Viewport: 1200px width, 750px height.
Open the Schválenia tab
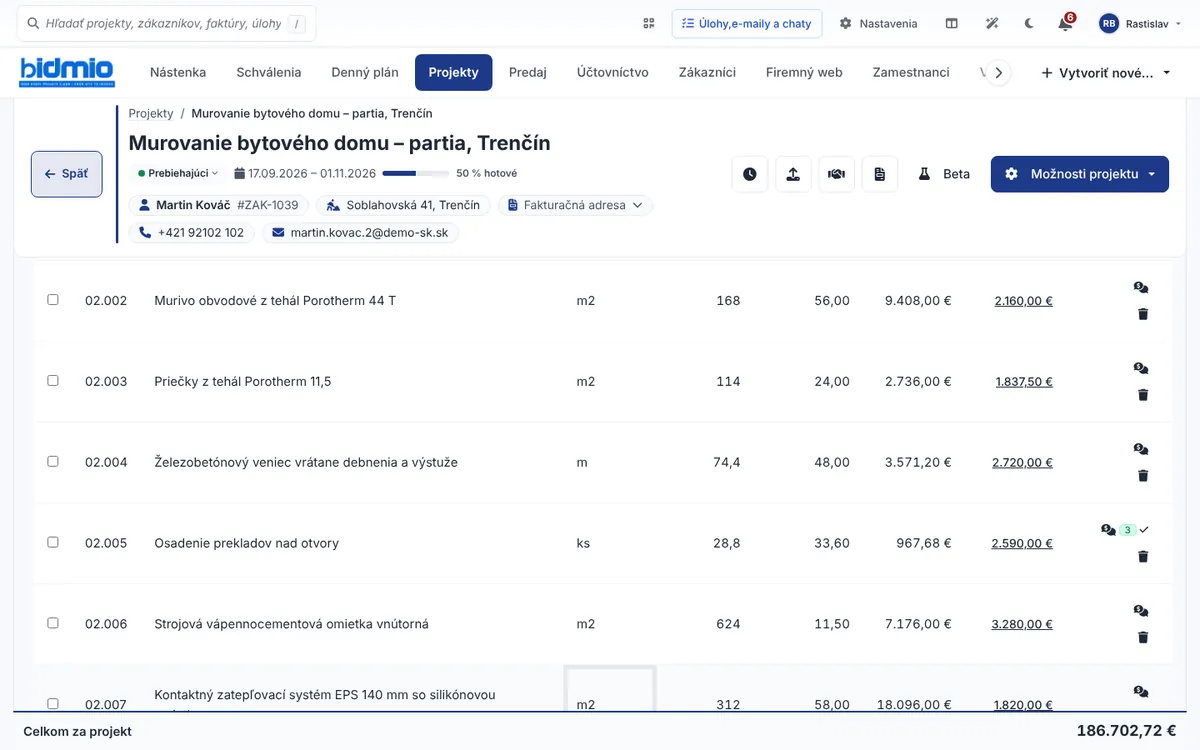coord(269,72)
